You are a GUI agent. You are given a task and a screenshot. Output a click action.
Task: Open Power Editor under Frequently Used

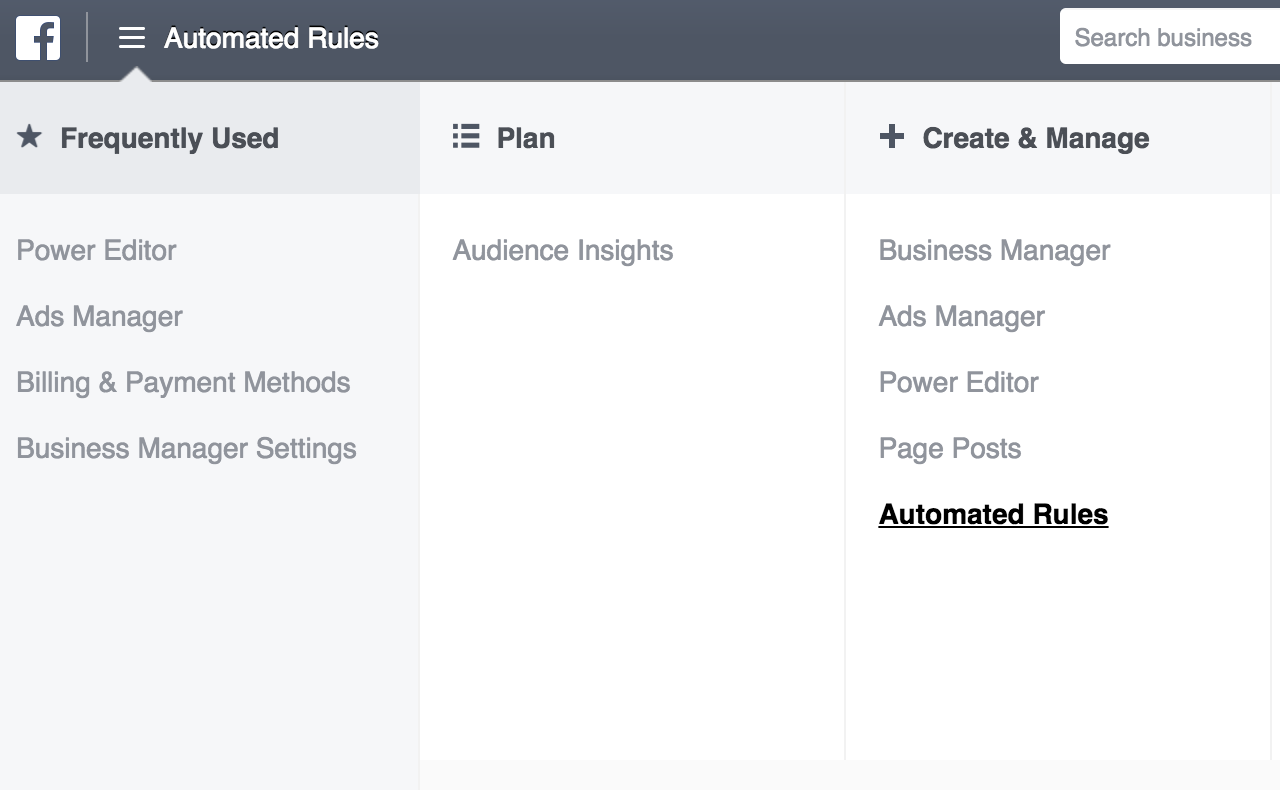click(96, 250)
